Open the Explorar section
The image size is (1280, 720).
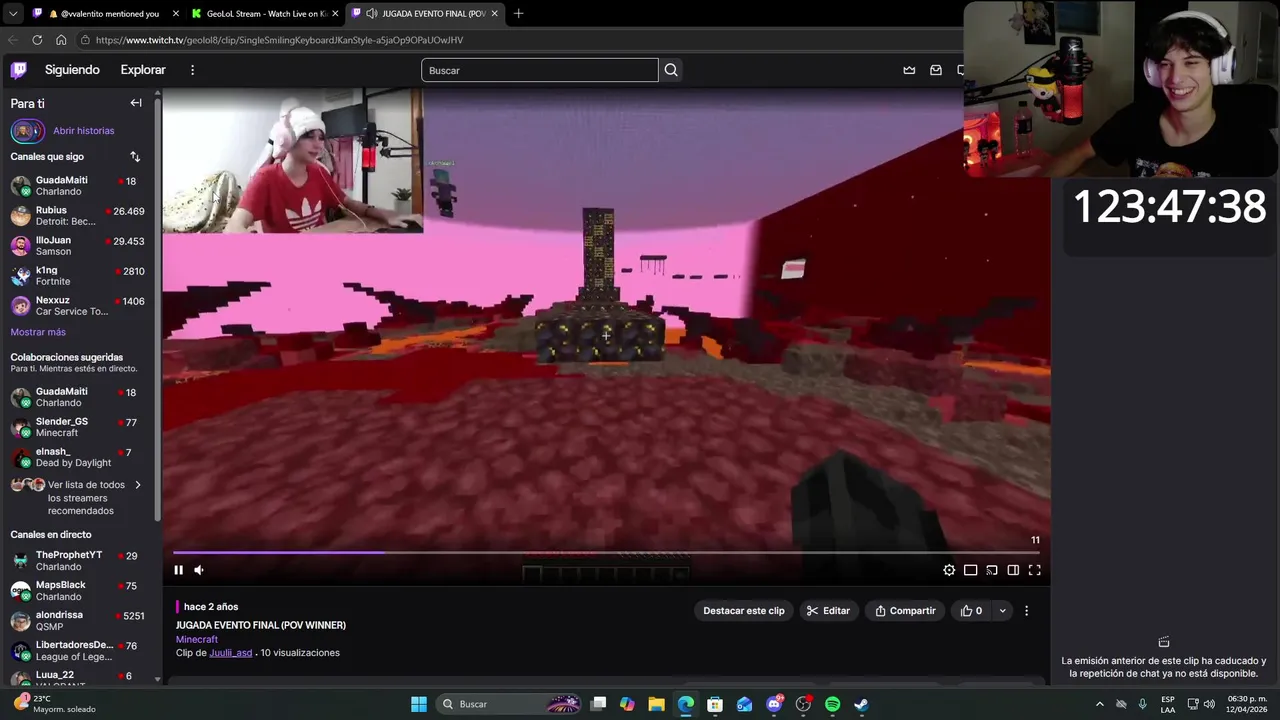click(143, 70)
